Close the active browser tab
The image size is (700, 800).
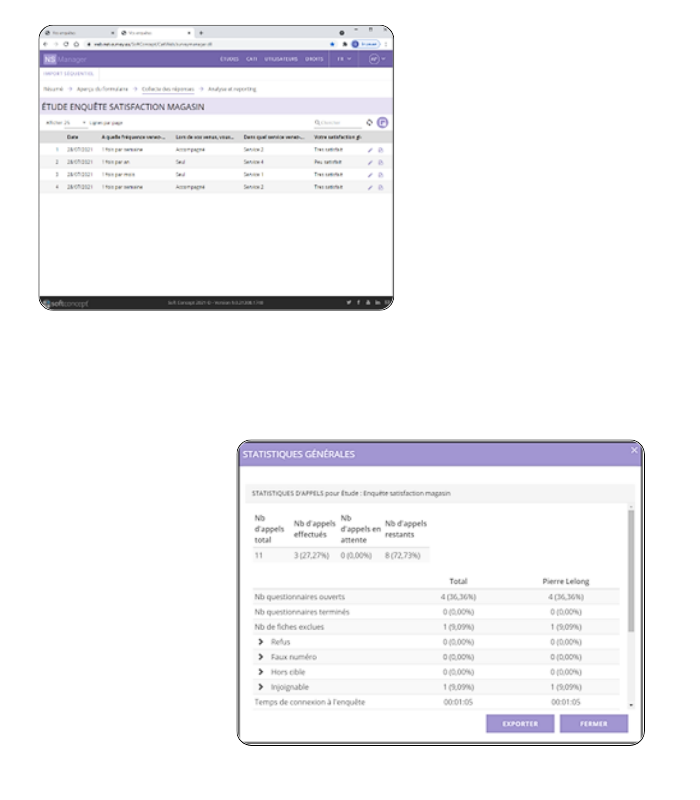point(189,33)
